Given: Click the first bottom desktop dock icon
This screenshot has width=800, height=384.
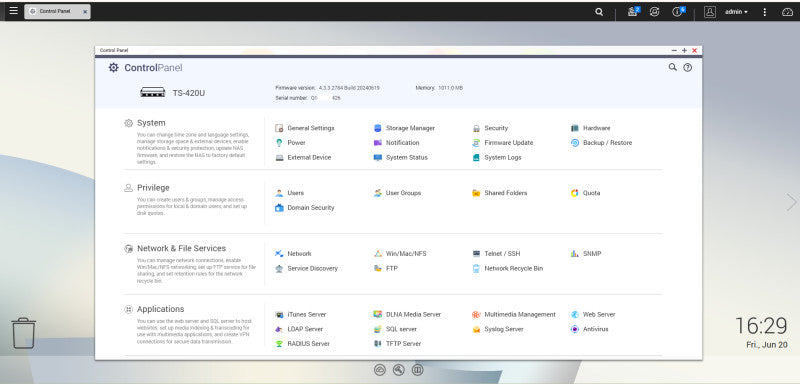Looking at the screenshot, I should pyautogui.click(x=380, y=370).
